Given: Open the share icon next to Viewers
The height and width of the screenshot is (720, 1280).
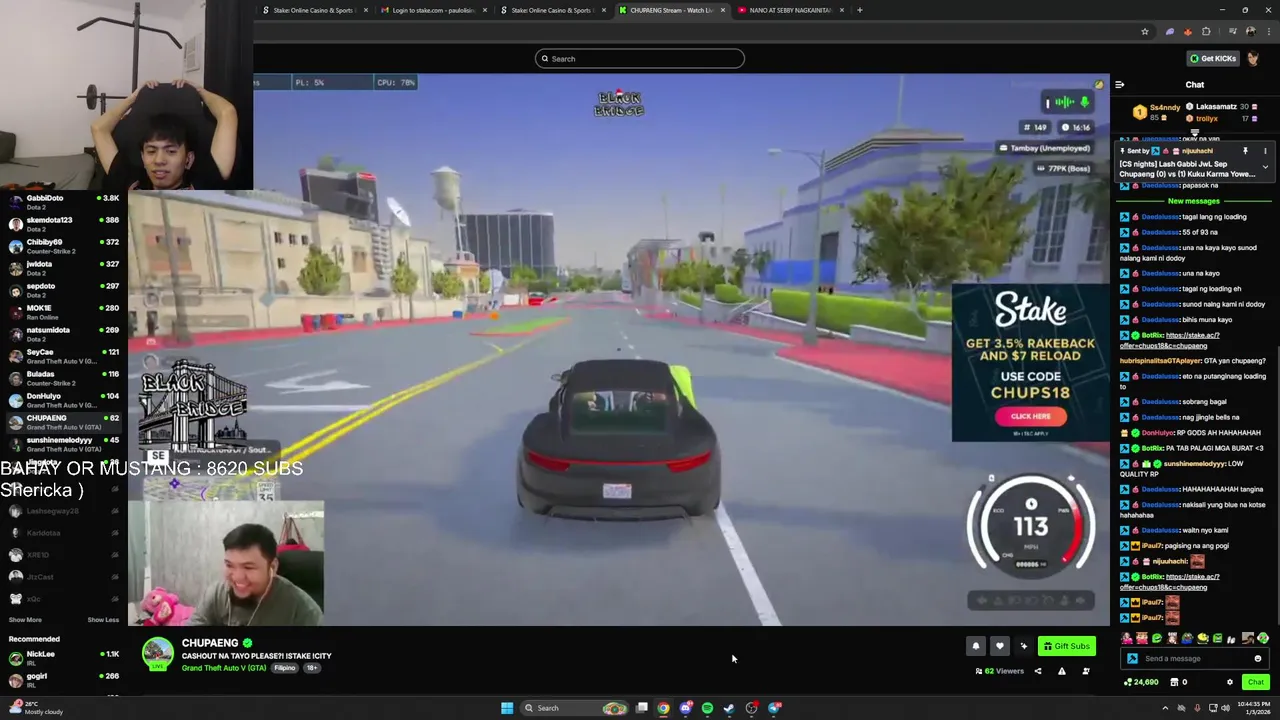Looking at the screenshot, I should pyautogui.click(x=1038, y=671).
